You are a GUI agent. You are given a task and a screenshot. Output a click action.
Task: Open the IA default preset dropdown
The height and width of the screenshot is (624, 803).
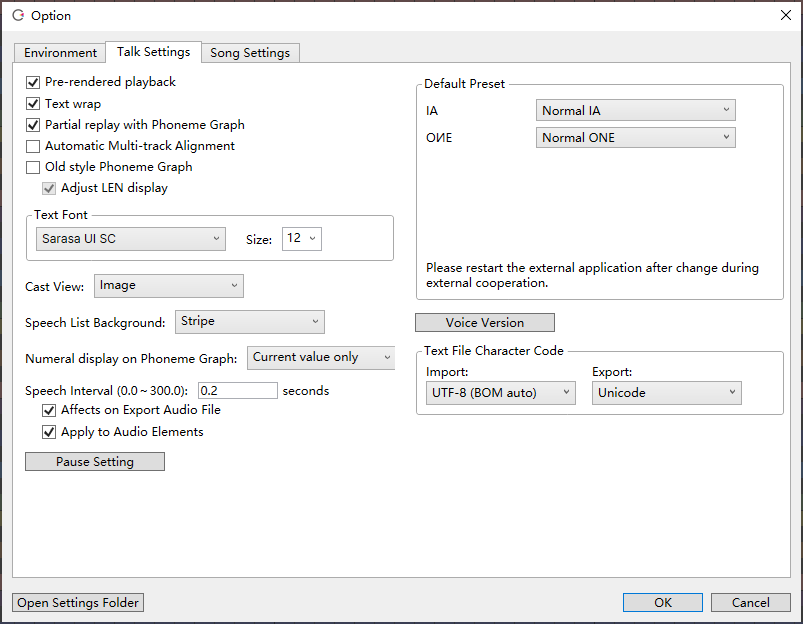click(636, 111)
